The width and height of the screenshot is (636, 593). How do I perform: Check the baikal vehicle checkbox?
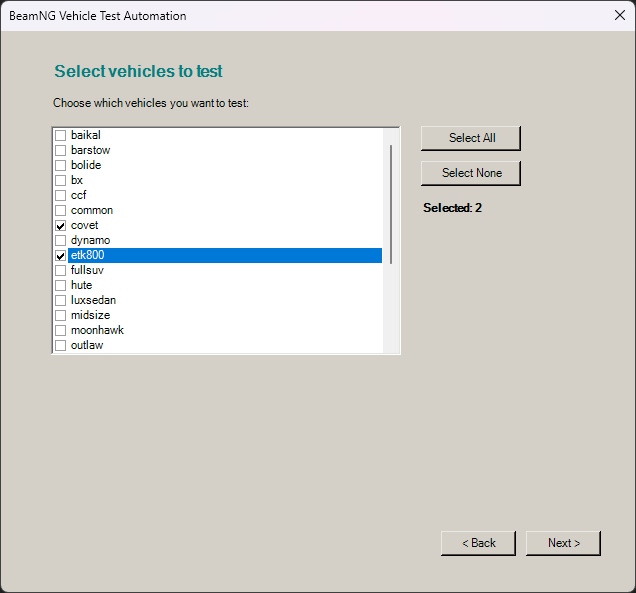(x=60, y=135)
